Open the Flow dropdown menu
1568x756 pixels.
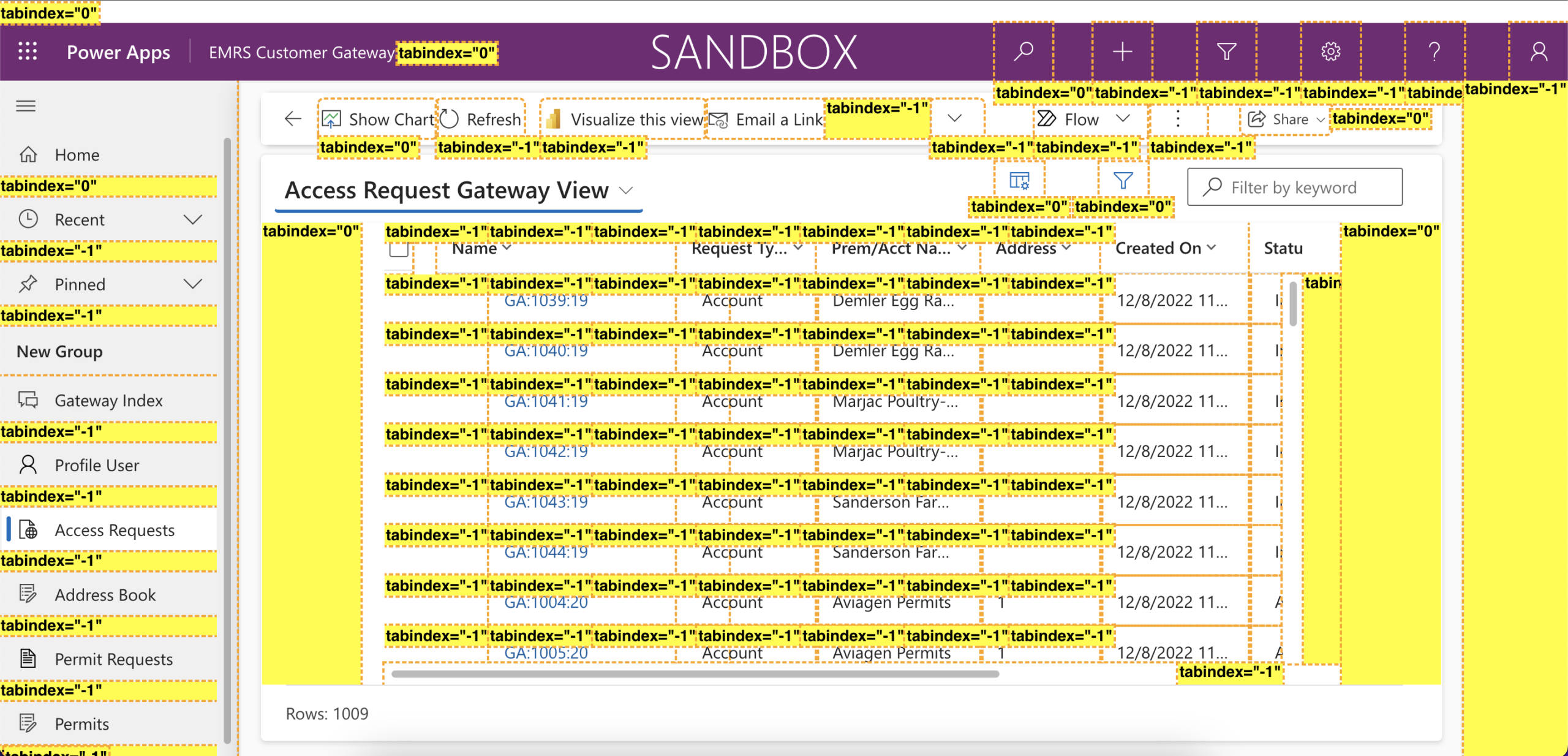tap(1083, 119)
